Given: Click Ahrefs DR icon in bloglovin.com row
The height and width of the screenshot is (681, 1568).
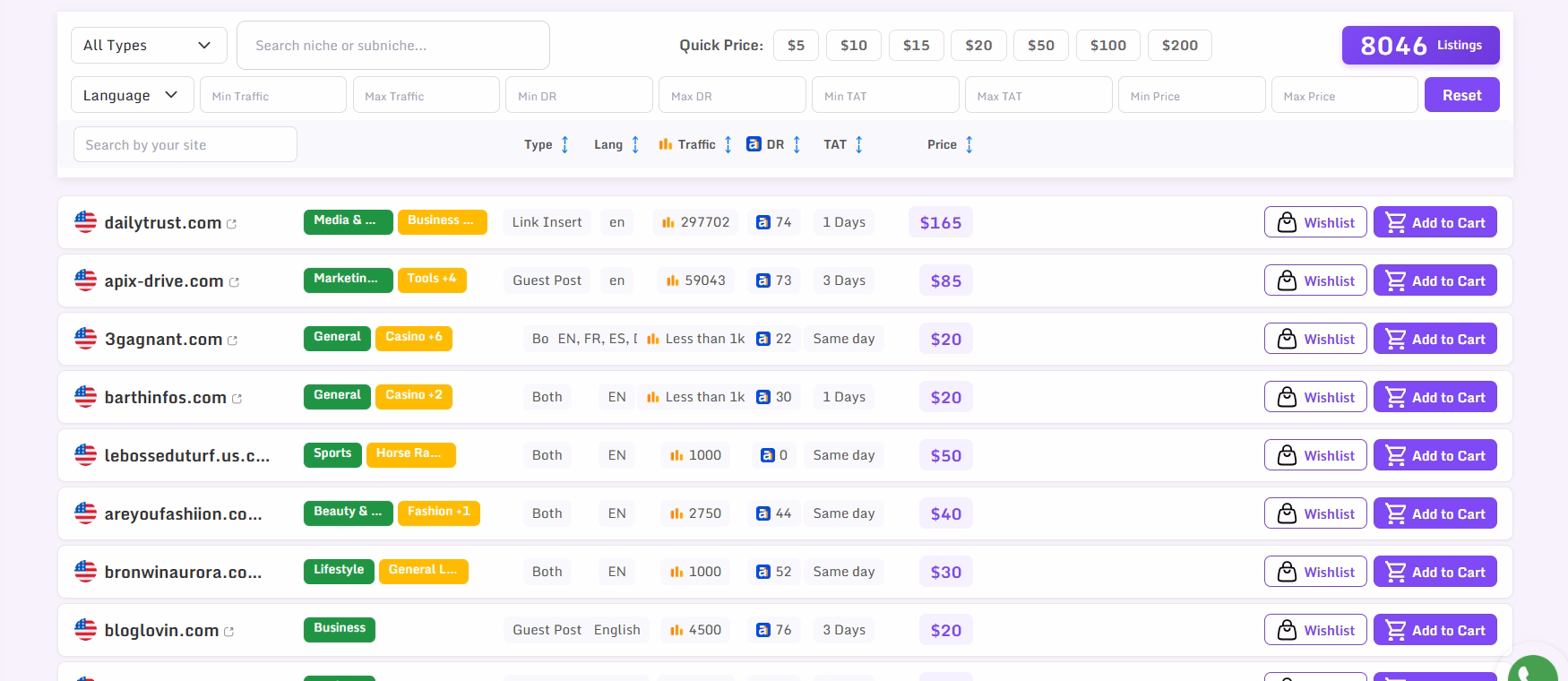Looking at the screenshot, I should (762, 630).
